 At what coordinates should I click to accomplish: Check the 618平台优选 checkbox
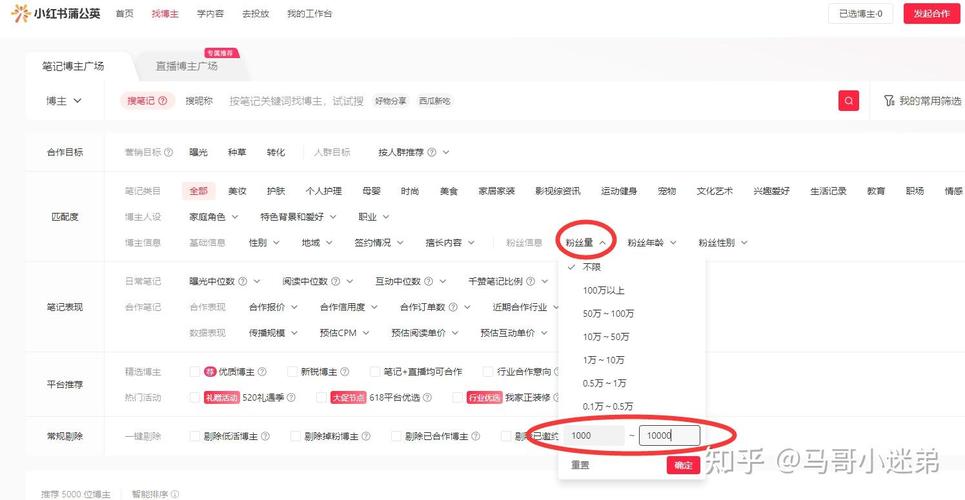(321, 398)
